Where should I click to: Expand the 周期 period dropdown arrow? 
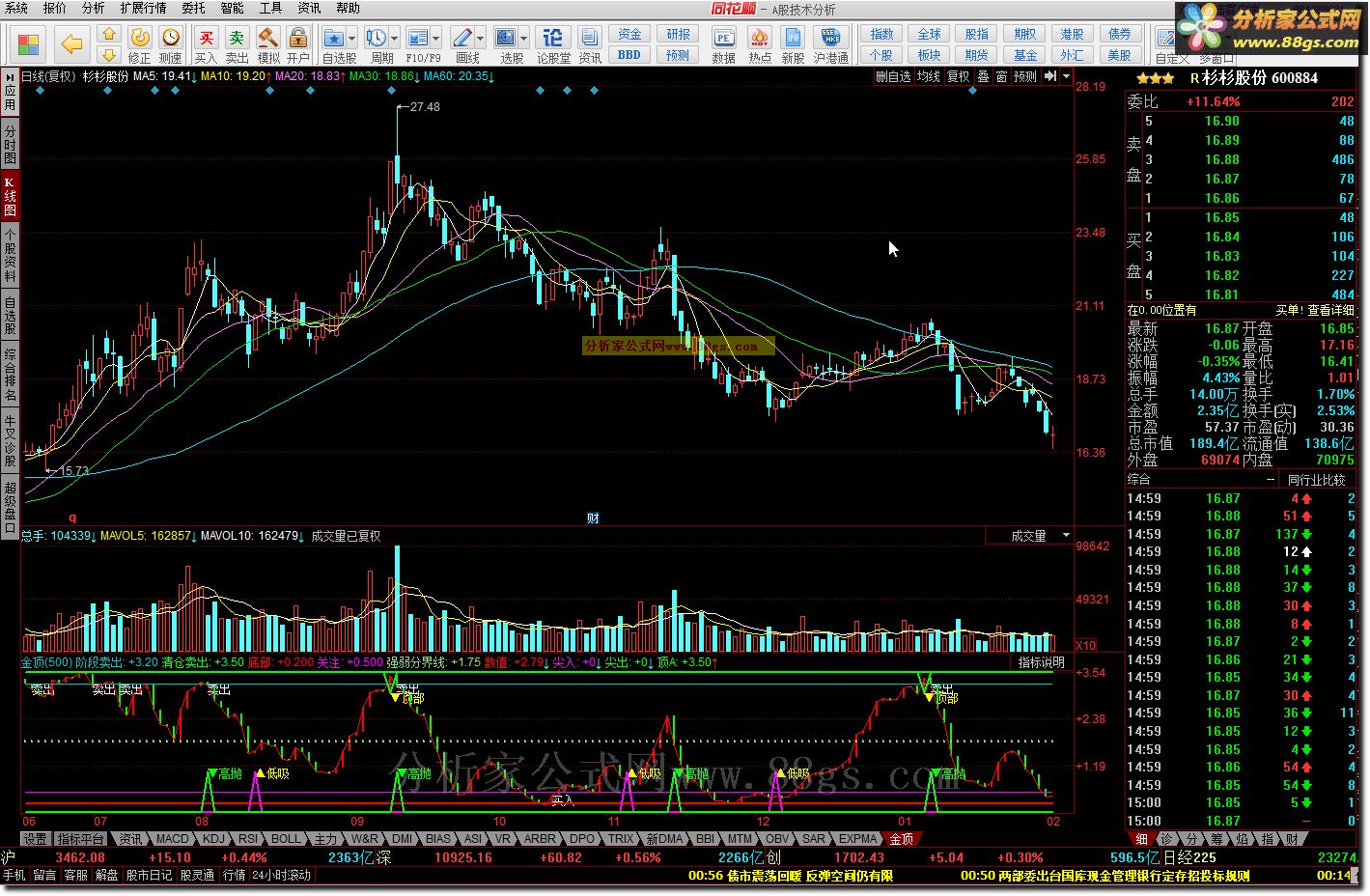click(394, 39)
